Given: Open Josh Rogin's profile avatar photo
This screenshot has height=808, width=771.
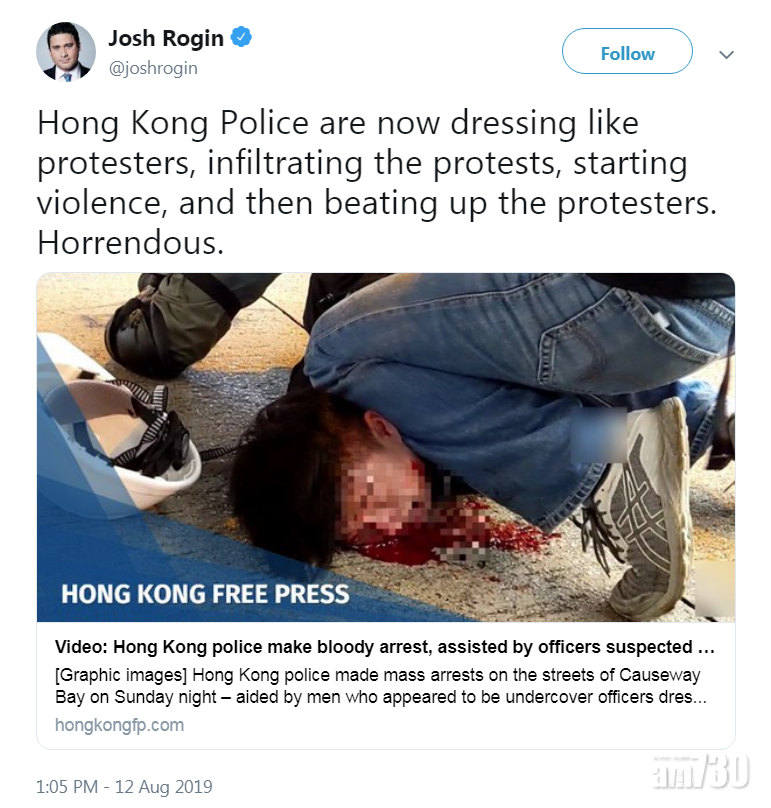Looking at the screenshot, I should [65, 52].
